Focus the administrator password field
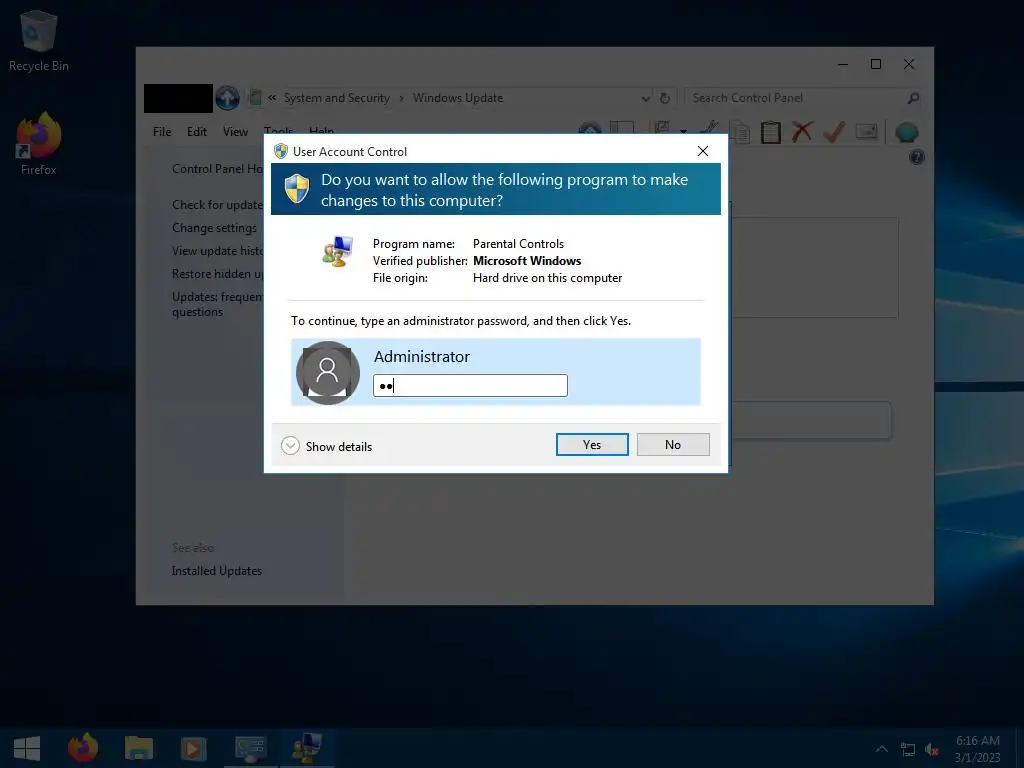Screen dimensions: 1024x768 pyautogui.click(x=470, y=385)
